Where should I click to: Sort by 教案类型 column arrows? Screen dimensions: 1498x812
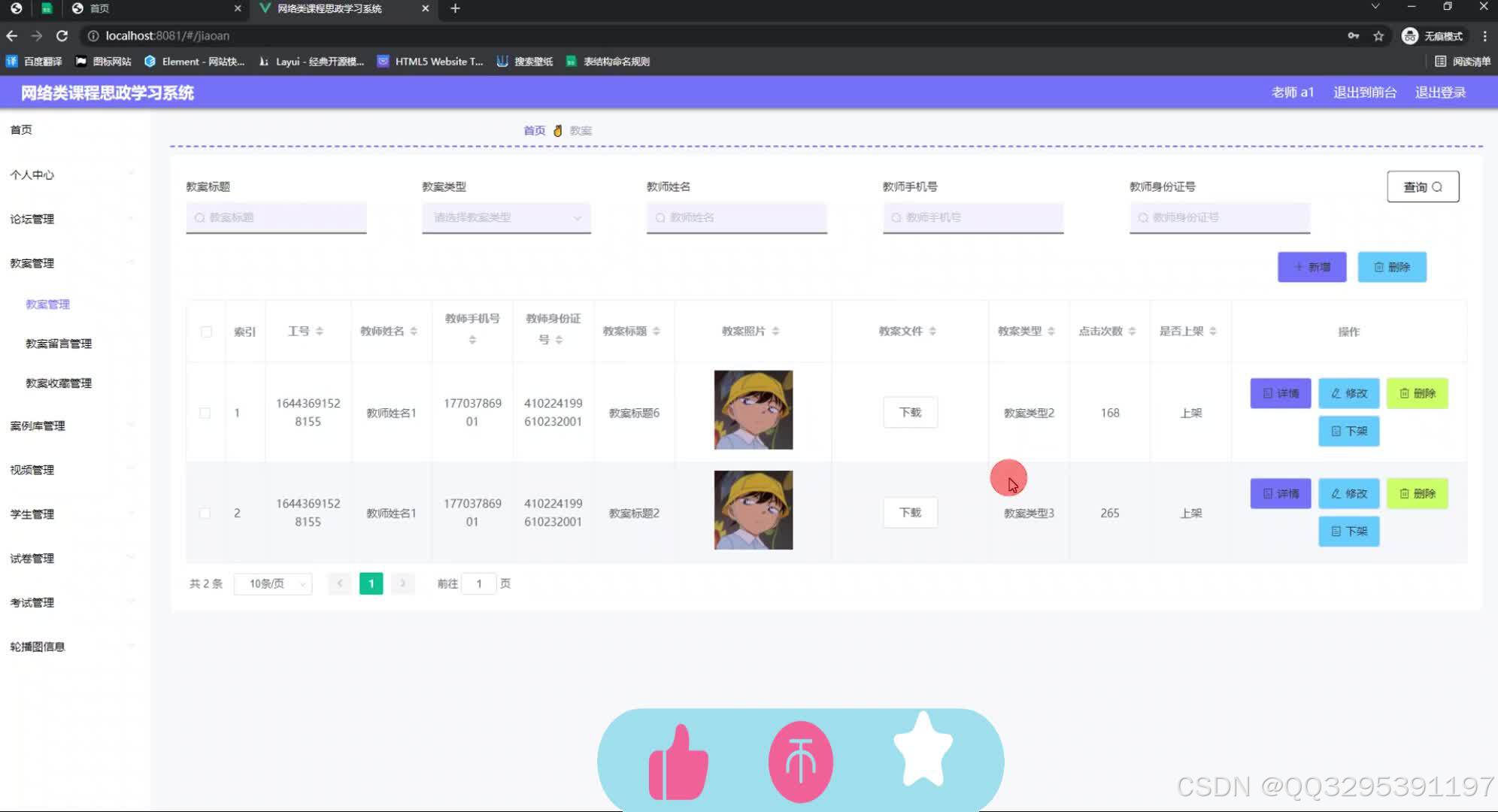1051,332
